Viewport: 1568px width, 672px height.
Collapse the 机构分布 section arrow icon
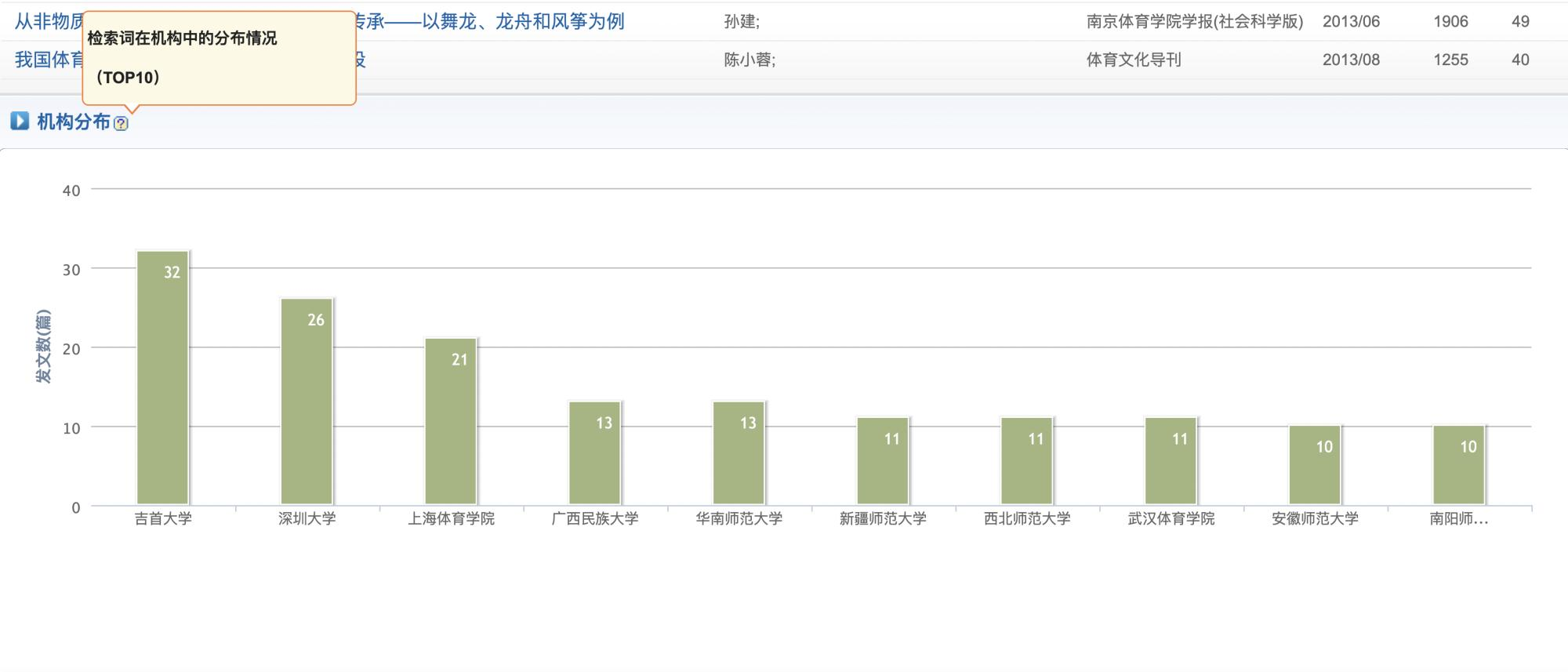pyautogui.click(x=20, y=122)
